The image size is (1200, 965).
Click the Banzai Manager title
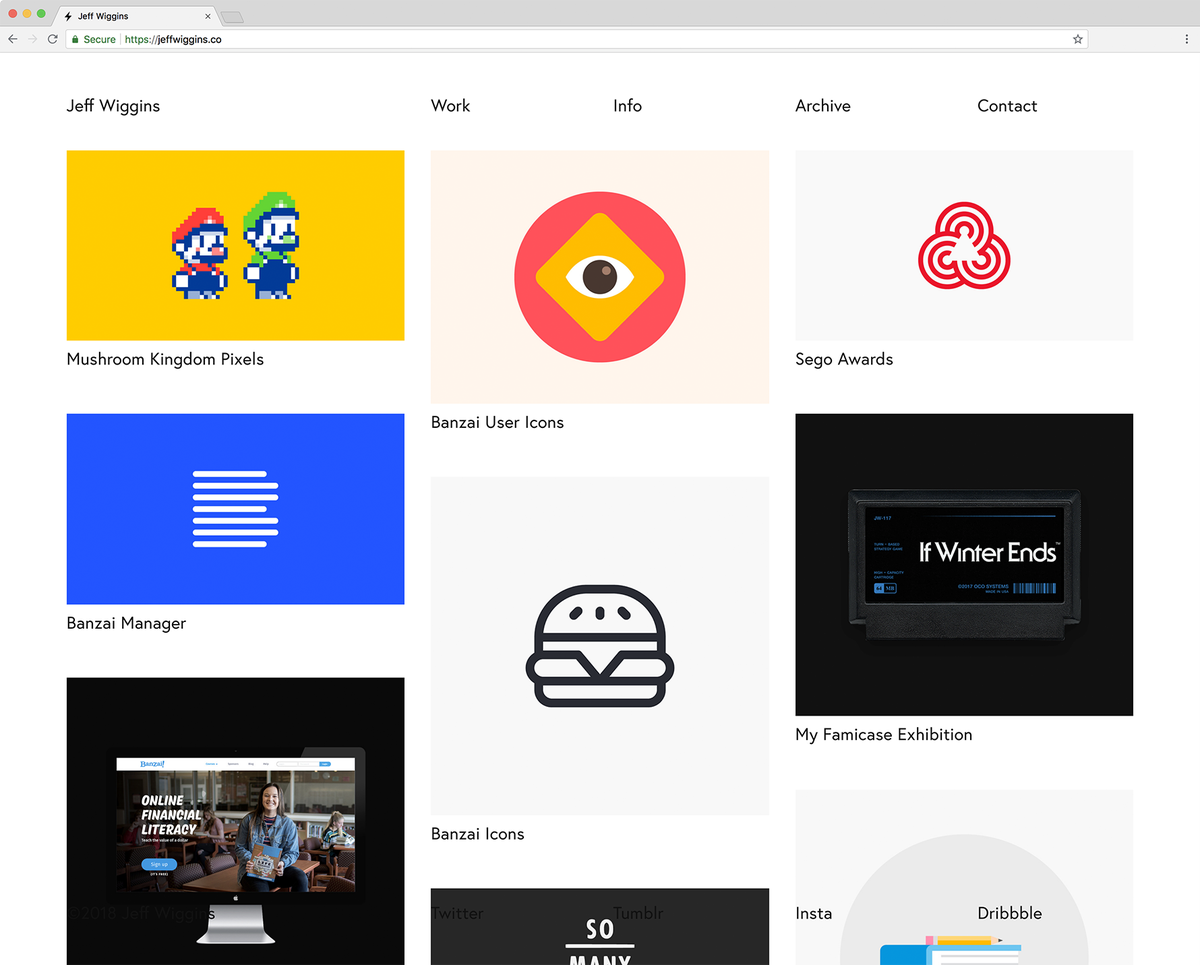126,623
